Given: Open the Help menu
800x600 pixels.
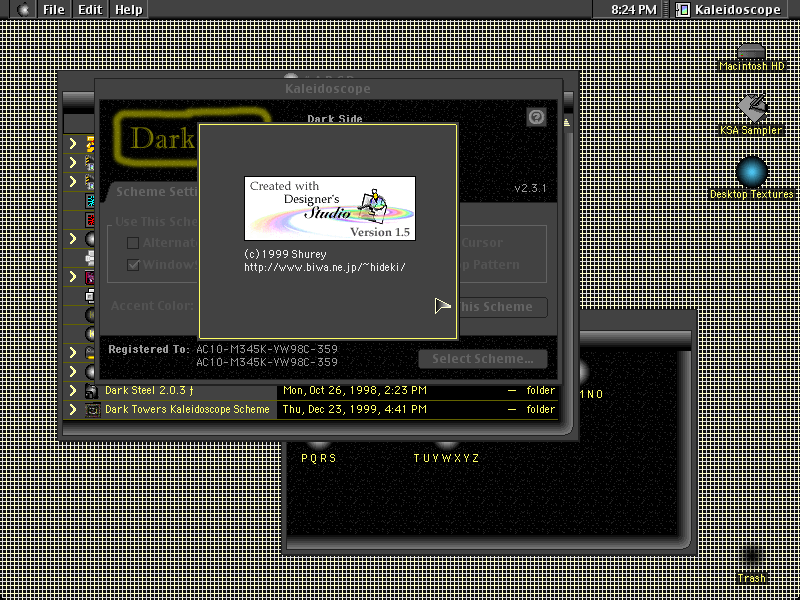Looking at the screenshot, I should pos(128,9).
